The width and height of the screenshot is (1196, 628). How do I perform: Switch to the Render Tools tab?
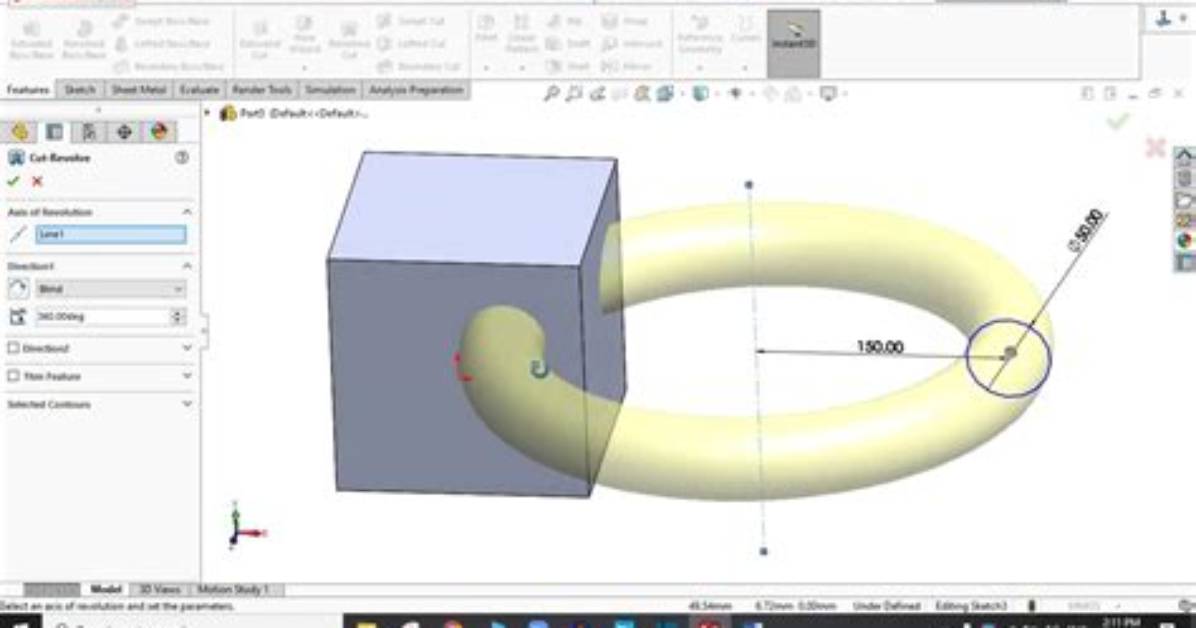[x=262, y=90]
